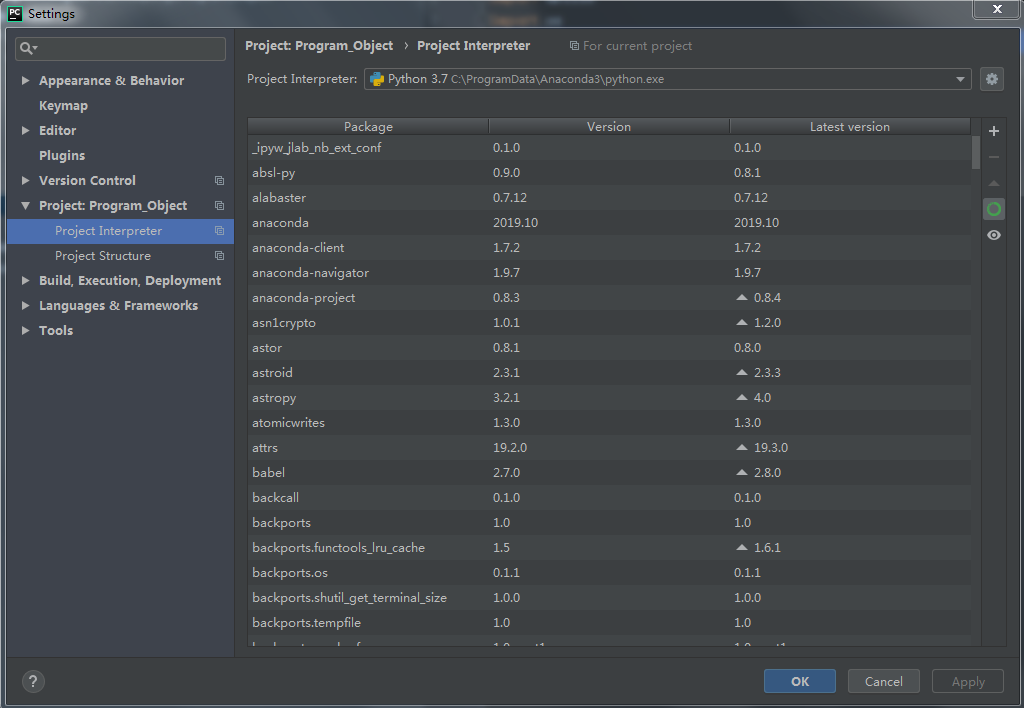Click the plus icon to install package
Screen dimensions: 1024x708
(994, 131)
